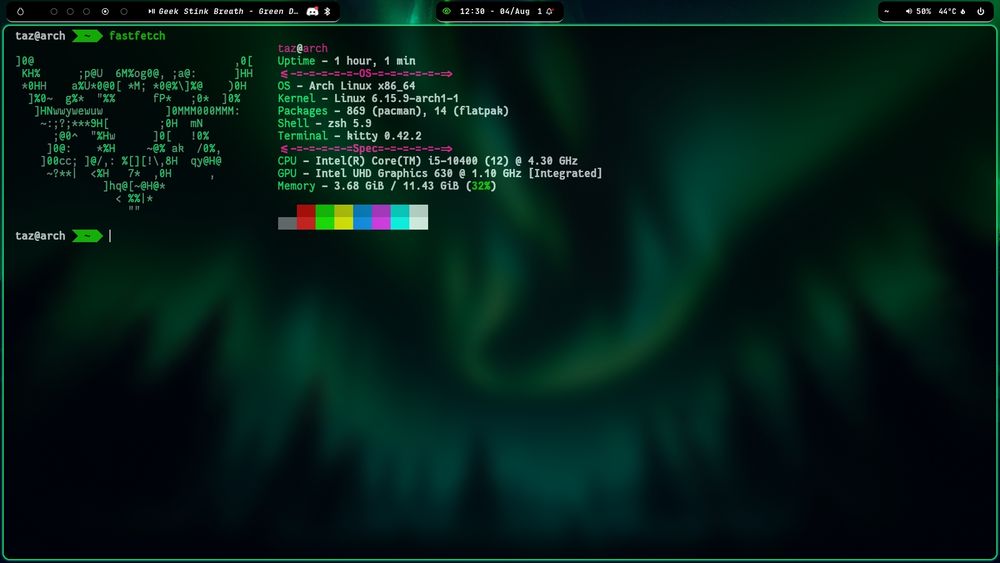Click the Packages - 869 (pacman) line
Viewport: 1000px width, 563px height.
click(393, 111)
